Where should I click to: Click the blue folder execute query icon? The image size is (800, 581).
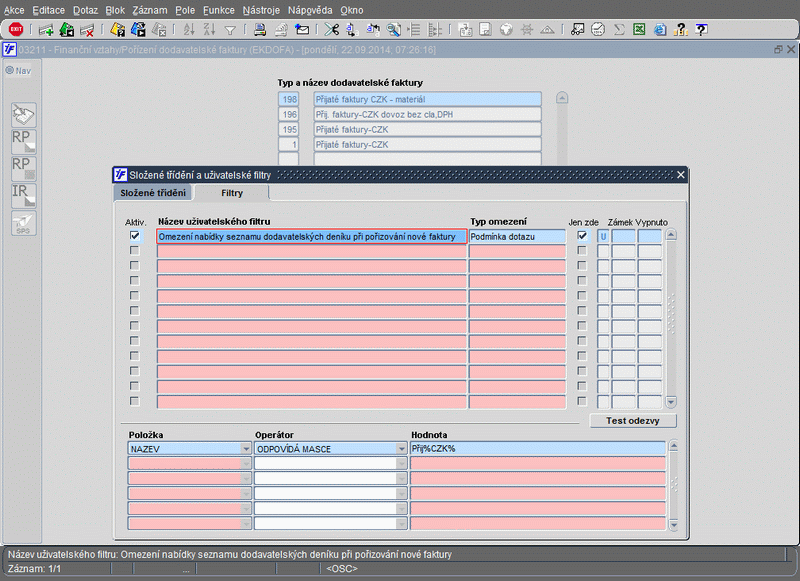(x=138, y=30)
